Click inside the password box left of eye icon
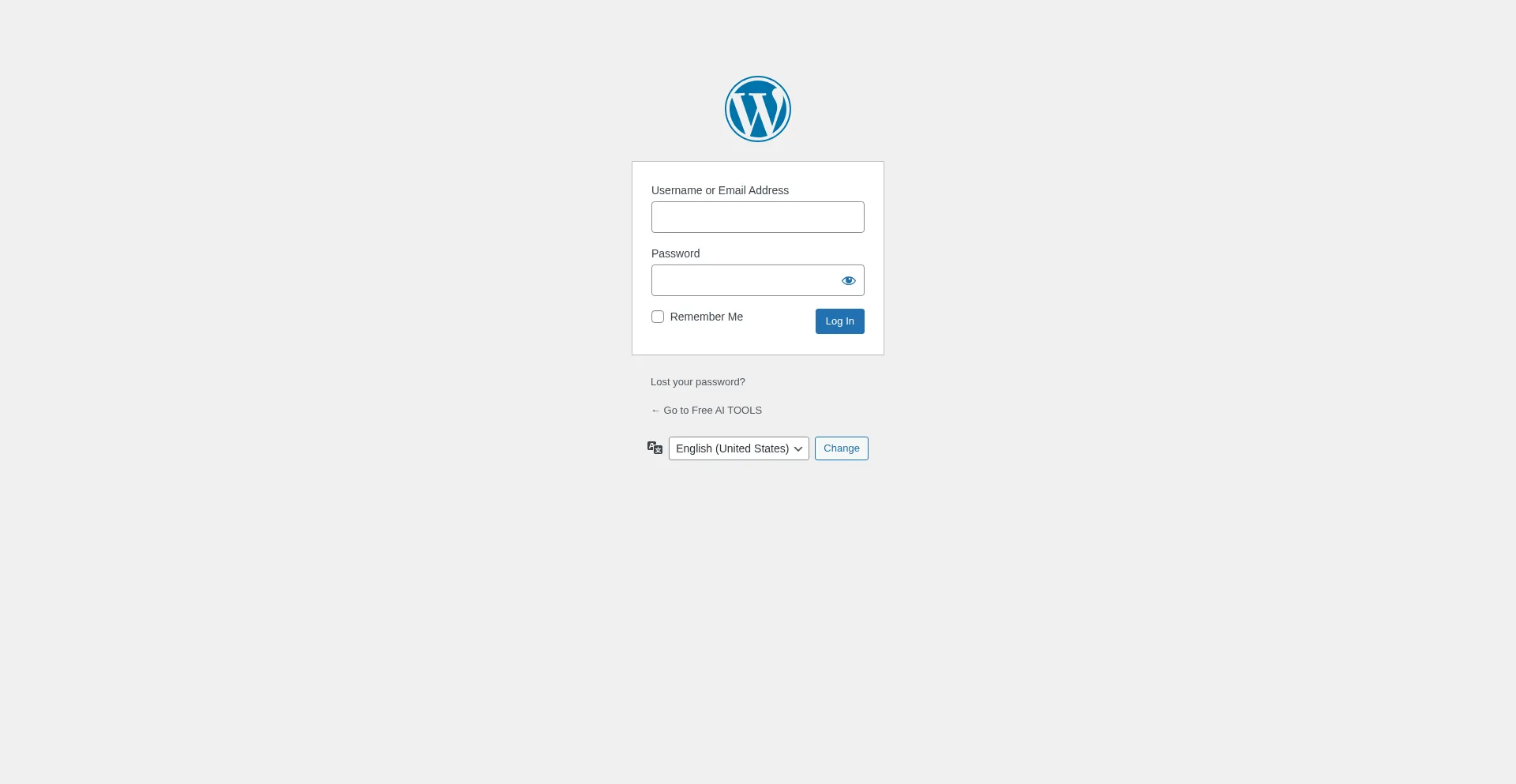This screenshot has width=1516, height=784. coord(742,280)
